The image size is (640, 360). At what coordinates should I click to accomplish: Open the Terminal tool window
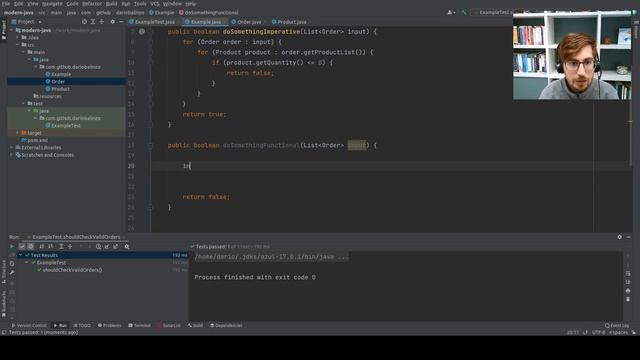(x=140, y=326)
